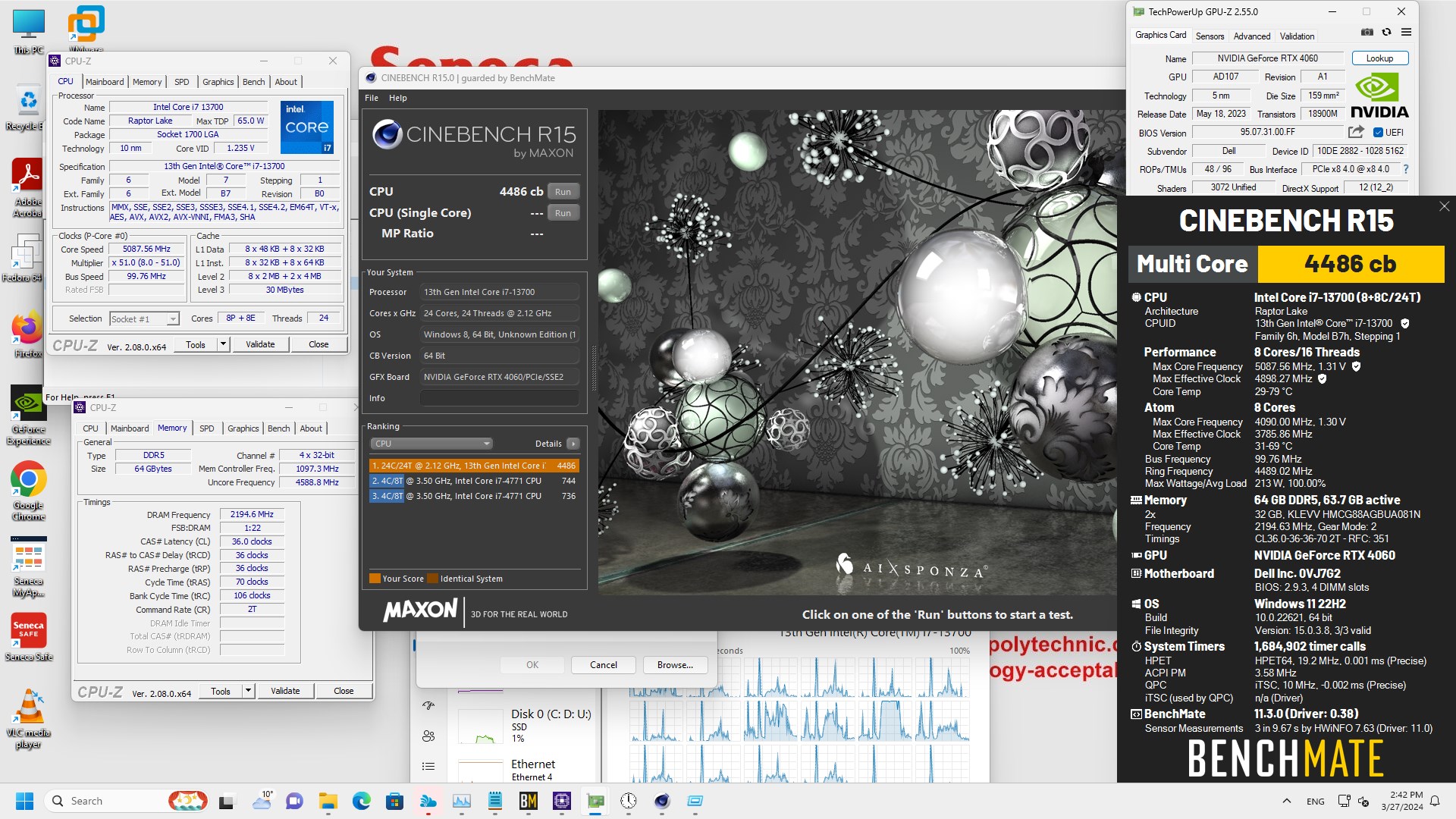Open the File menu in Cinebench
Screen dimensions: 1456x819
tap(372, 98)
